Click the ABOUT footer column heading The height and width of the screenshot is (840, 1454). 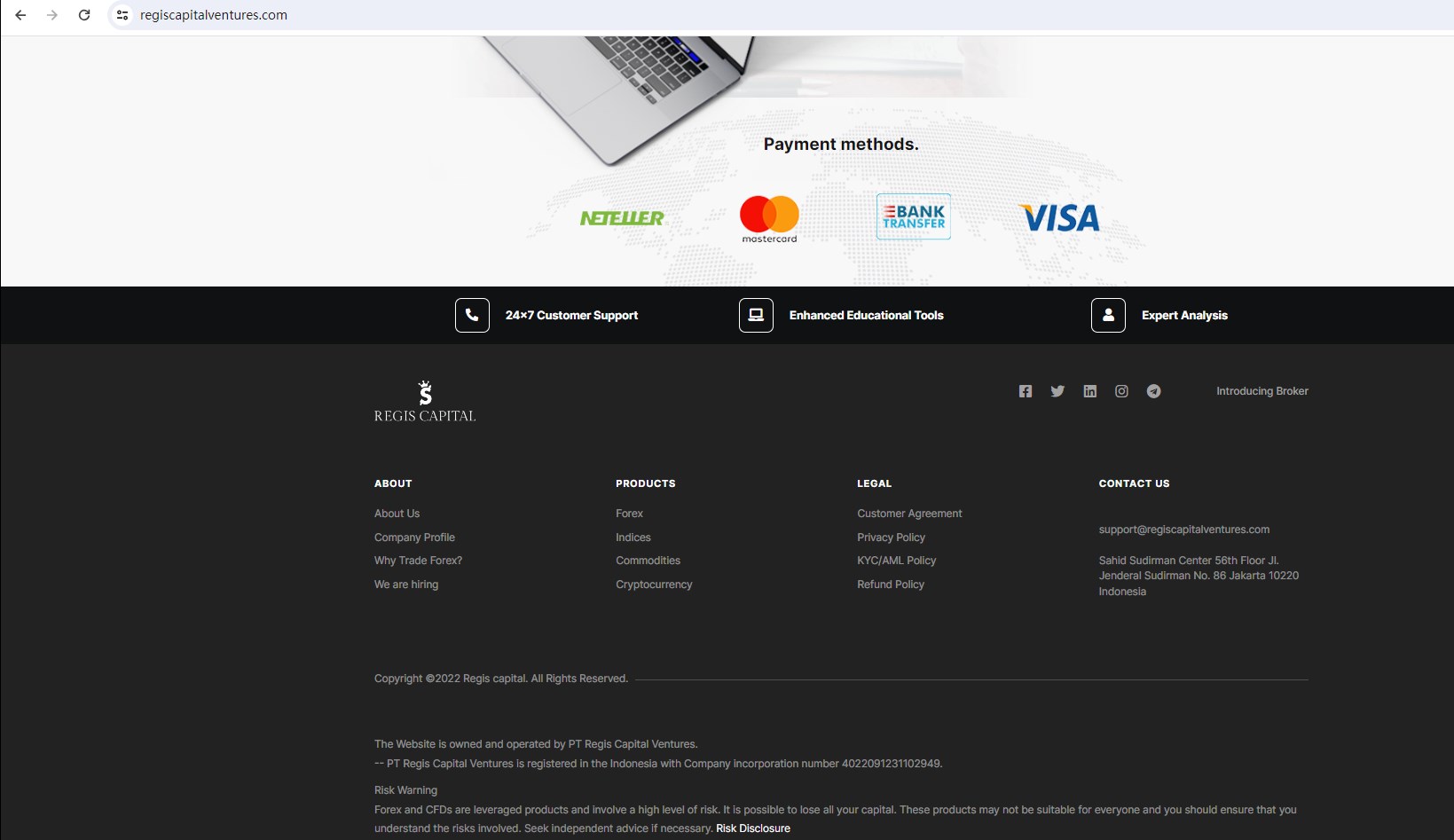[393, 483]
